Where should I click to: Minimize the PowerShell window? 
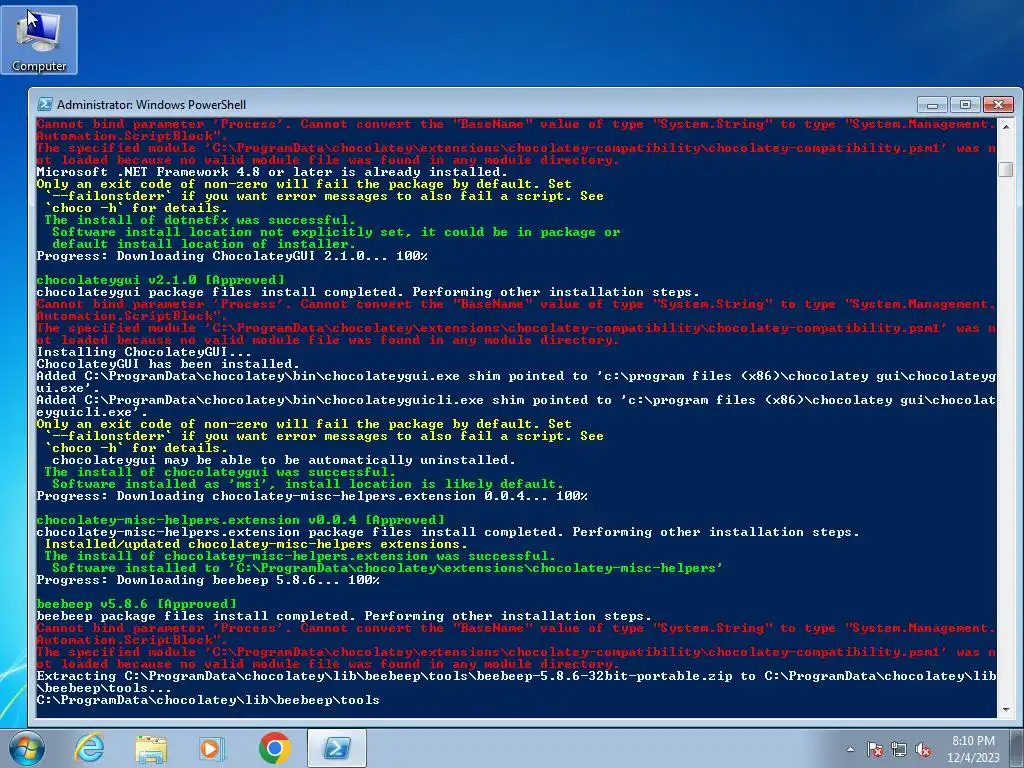(933, 104)
